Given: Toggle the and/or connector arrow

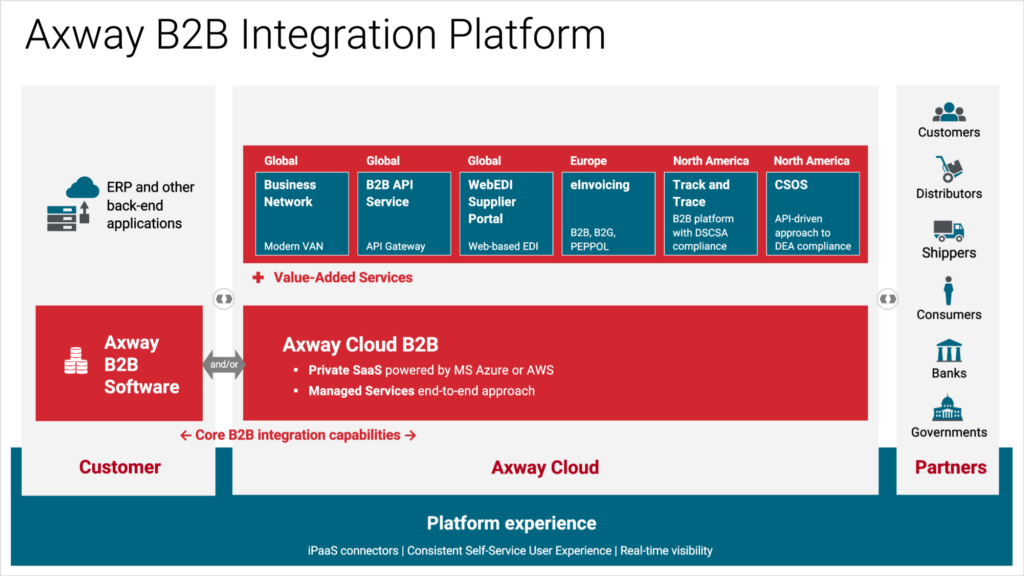Looking at the screenshot, I should 222,364.
